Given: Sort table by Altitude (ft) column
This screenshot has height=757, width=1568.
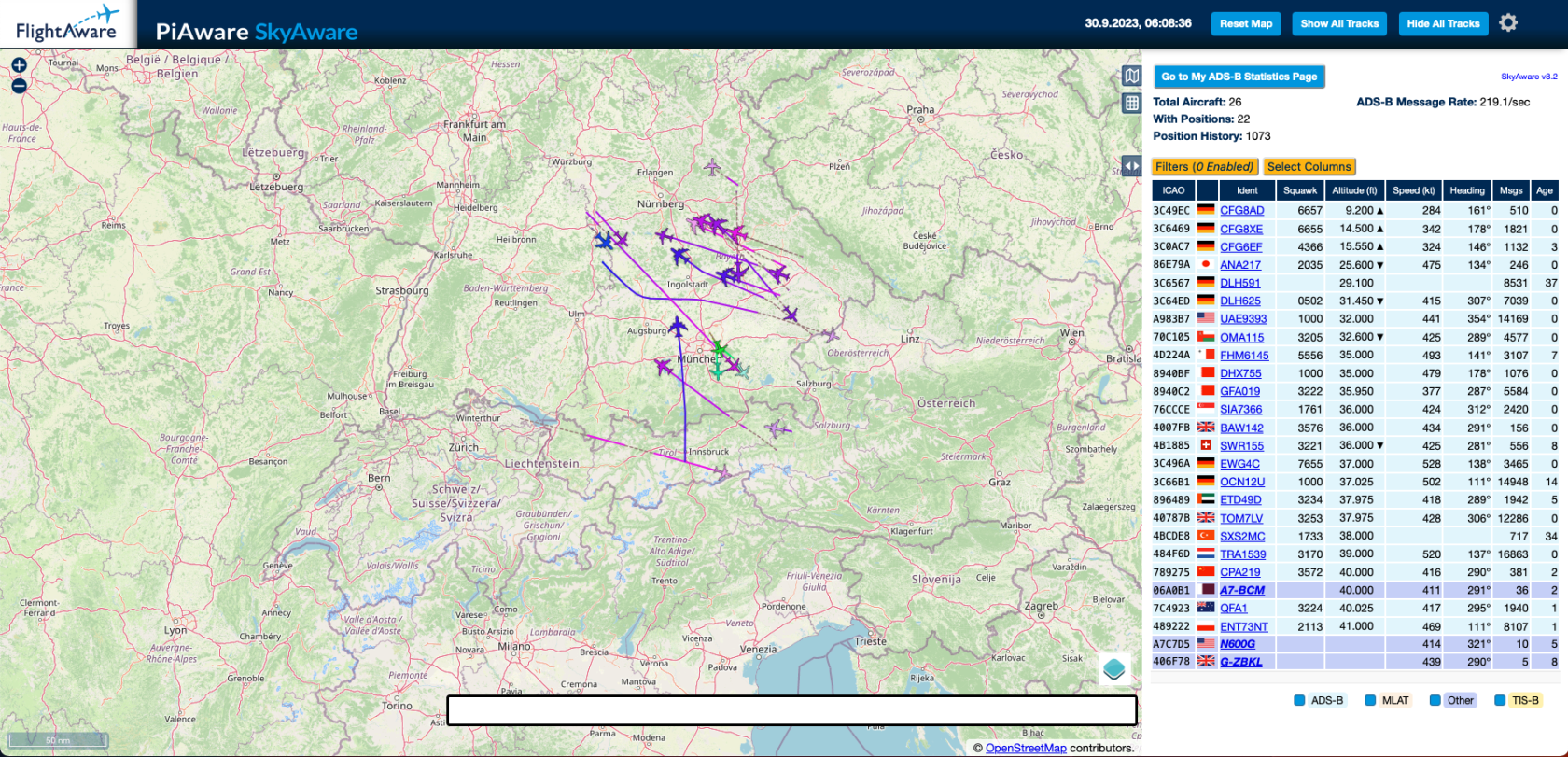Looking at the screenshot, I should click(x=1354, y=190).
